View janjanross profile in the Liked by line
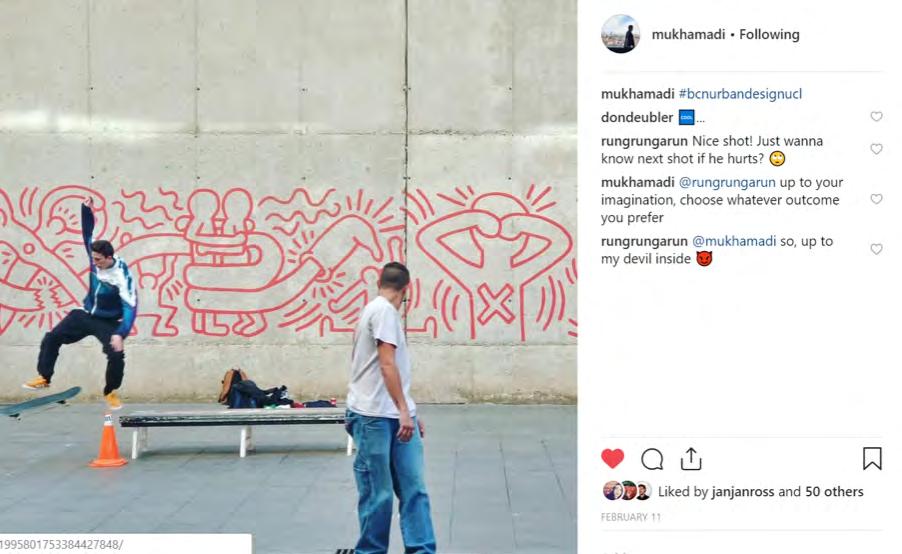 coord(743,492)
